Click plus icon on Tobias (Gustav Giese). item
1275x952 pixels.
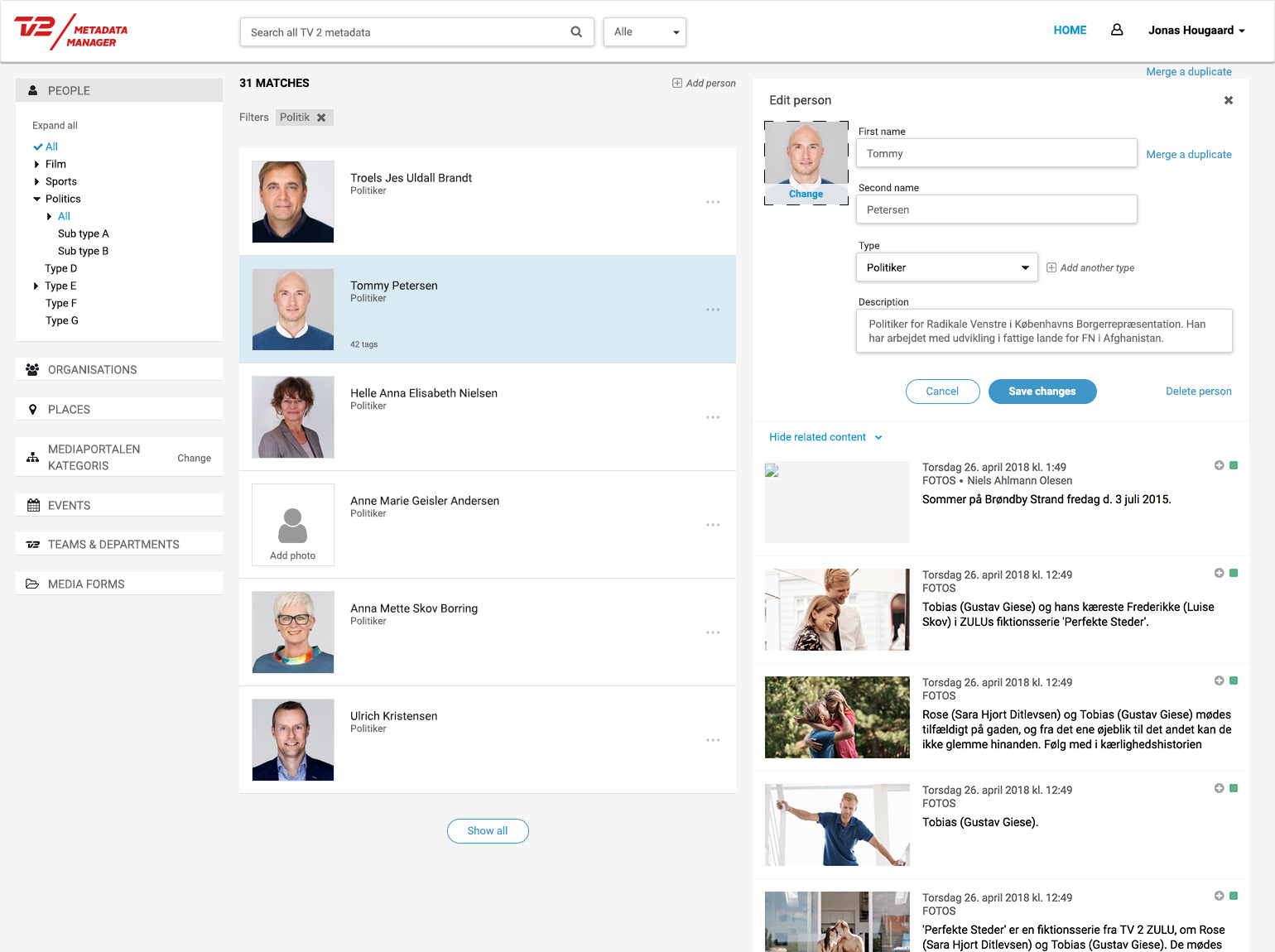pos(1219,788)
